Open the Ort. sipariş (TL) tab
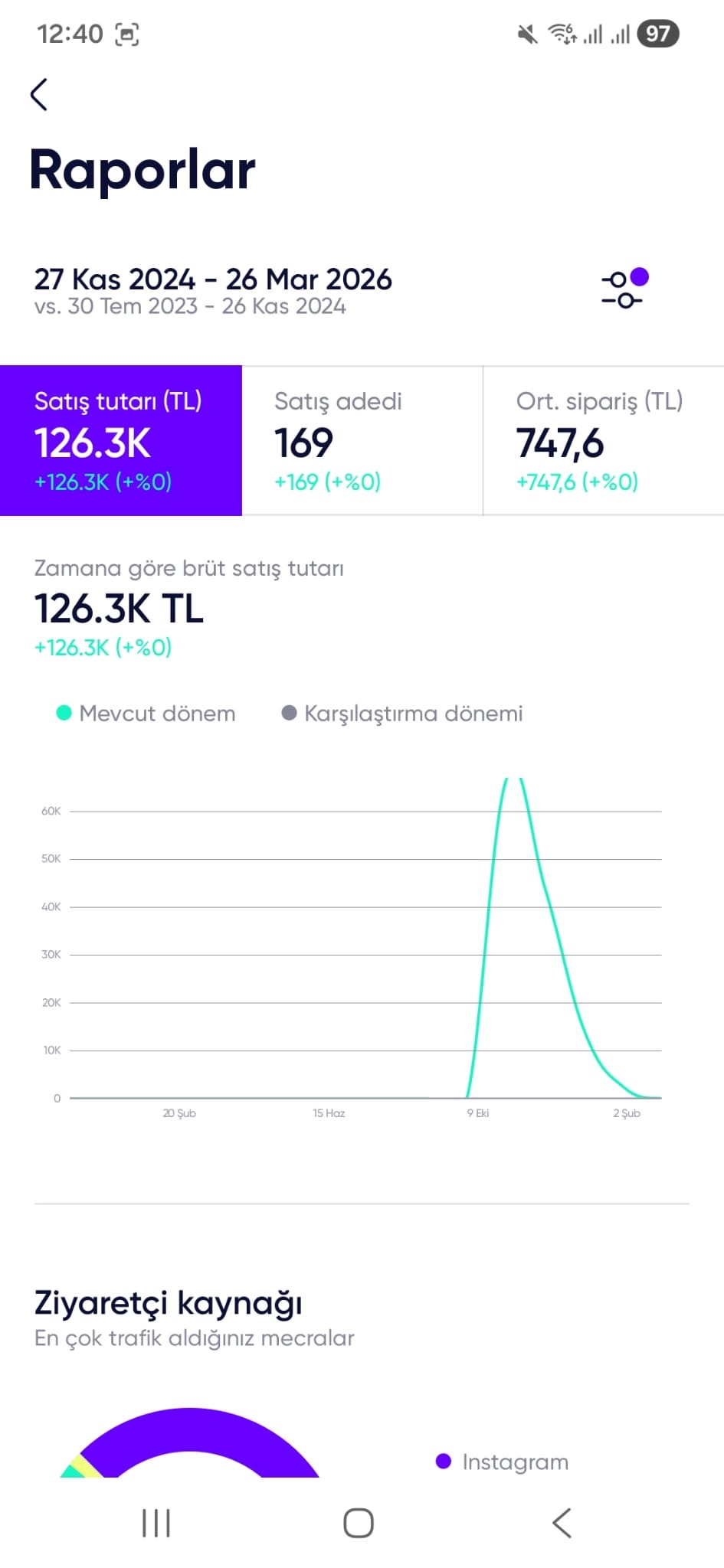Image resolution: width=724 pixels, height=1568 pixels. (x=604, y=440)
